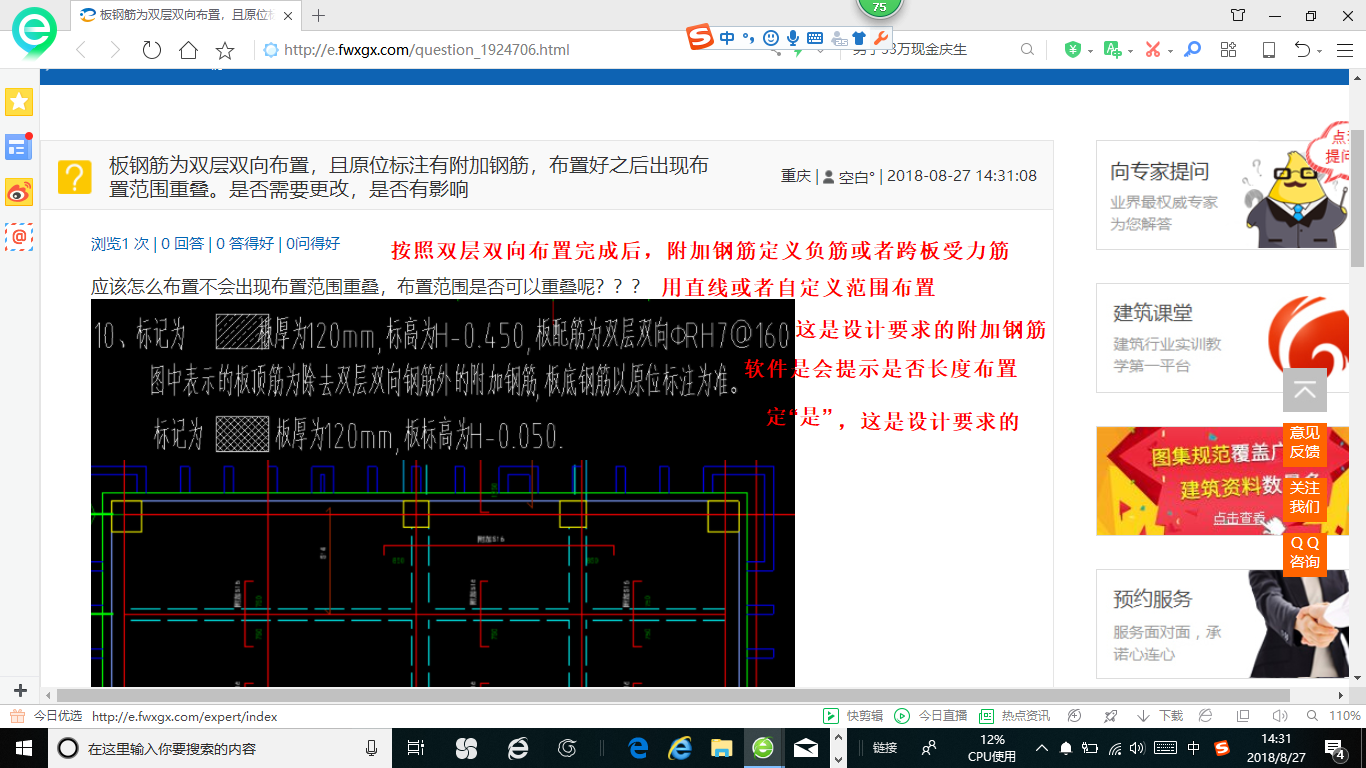Click the back-to-top arrow button

pos(1304,390)
